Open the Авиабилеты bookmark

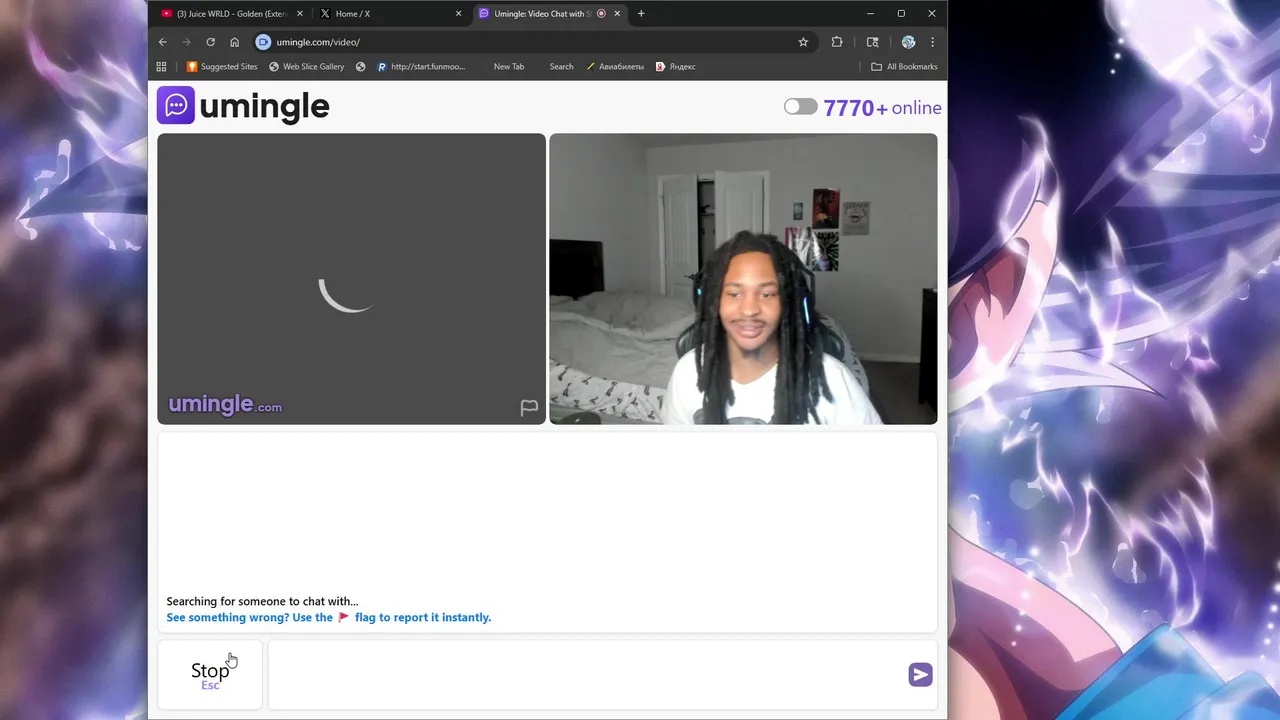615,67
